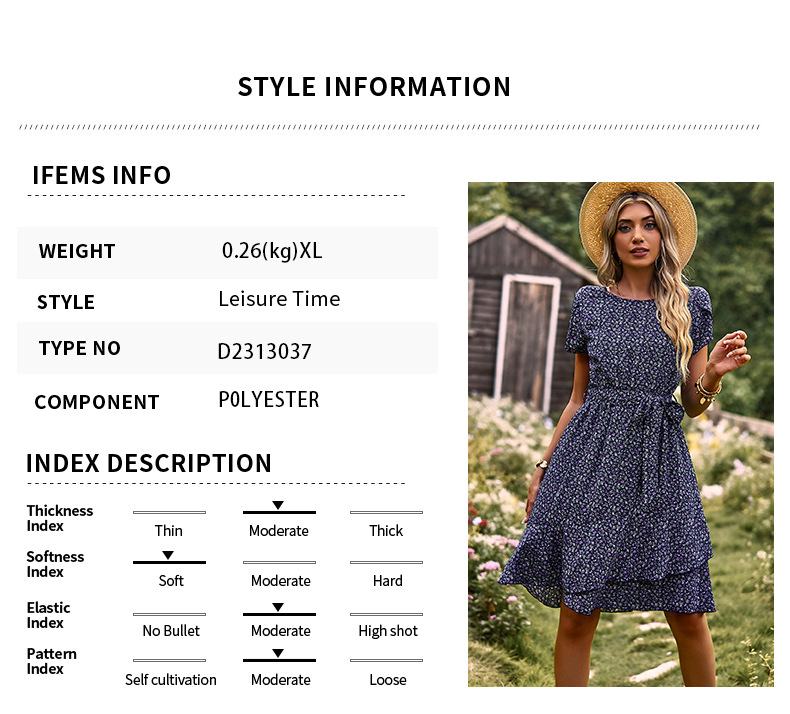The image size is (790, 714).
Task: Click the Self cultivation pattern option
Action: point(171,680)
